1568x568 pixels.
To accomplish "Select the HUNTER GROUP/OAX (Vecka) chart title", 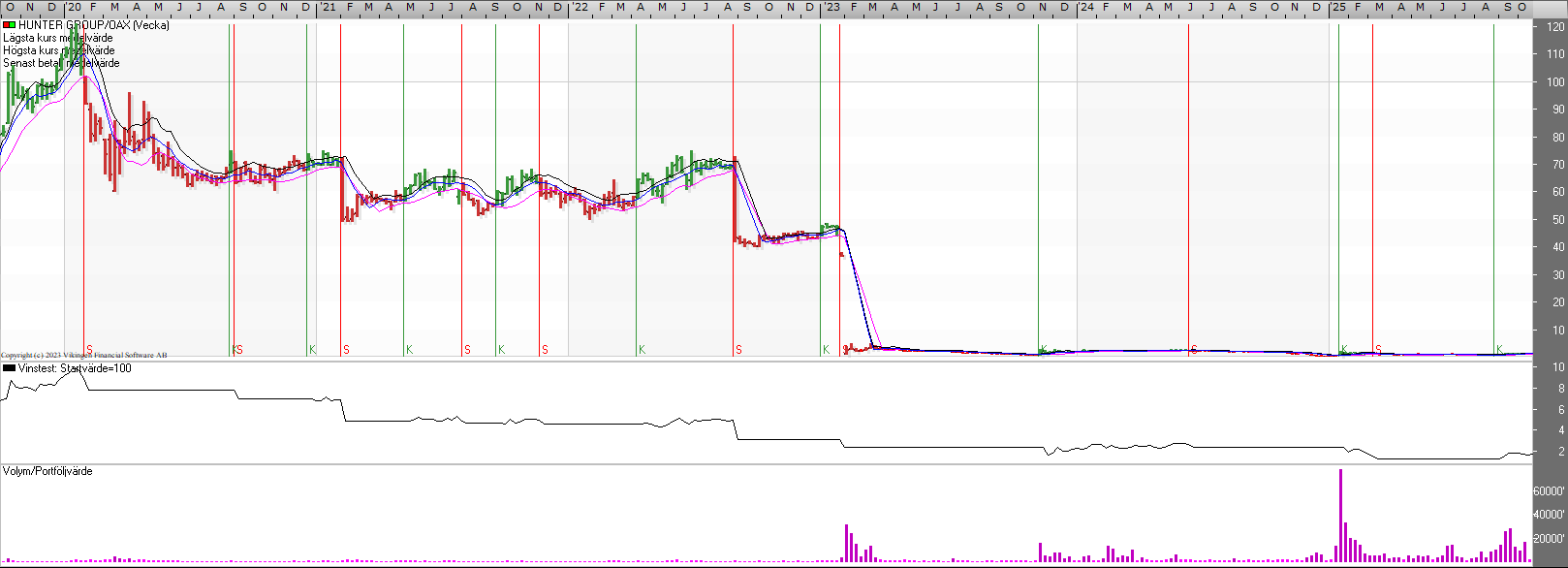I will point(93,25).
